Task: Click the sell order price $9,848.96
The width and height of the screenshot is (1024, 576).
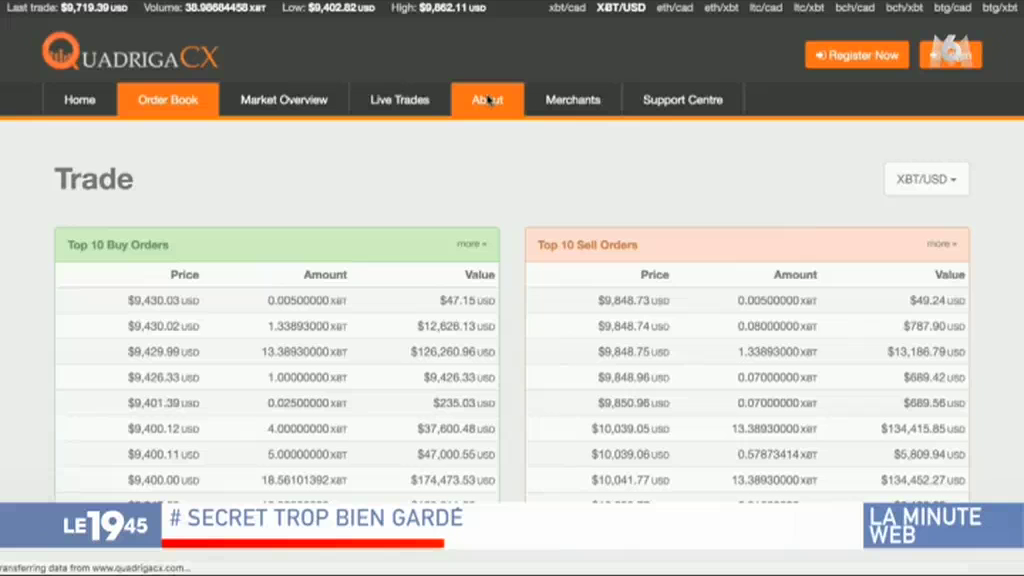Action: coord(633,377)
